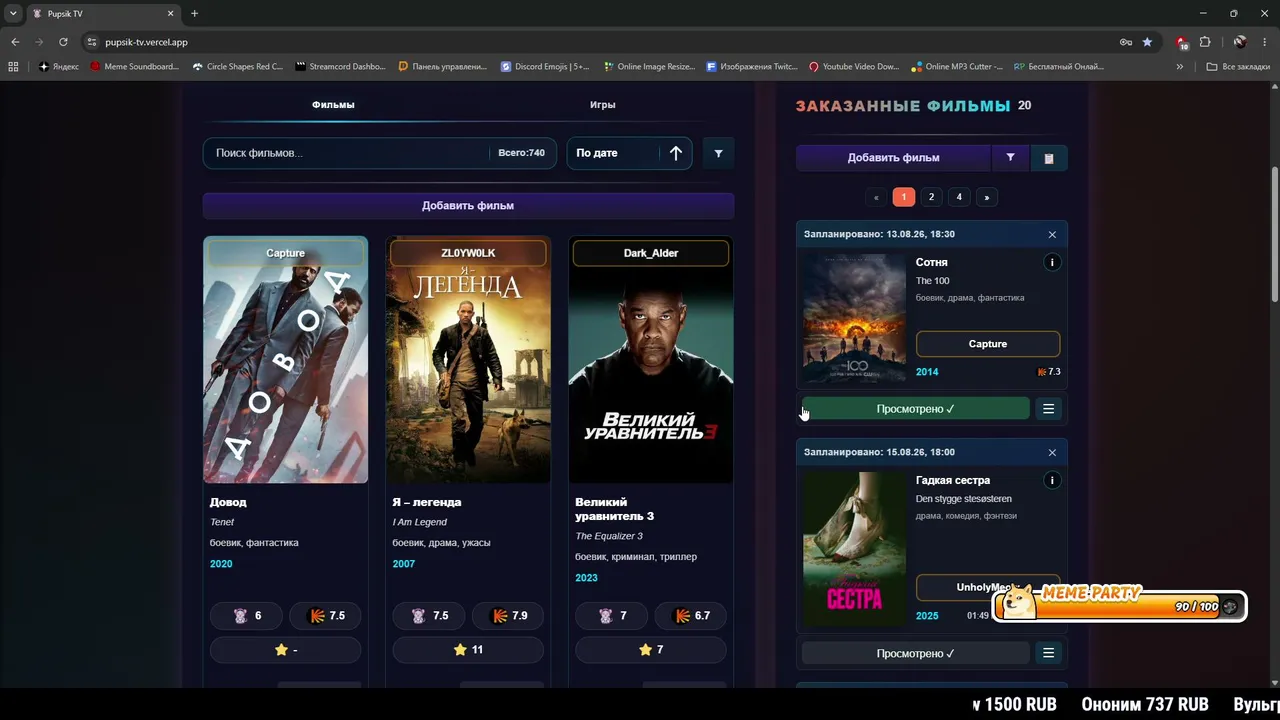
Task: Expand the hidden bookmarks overflow chevron
Action: 1180,67
